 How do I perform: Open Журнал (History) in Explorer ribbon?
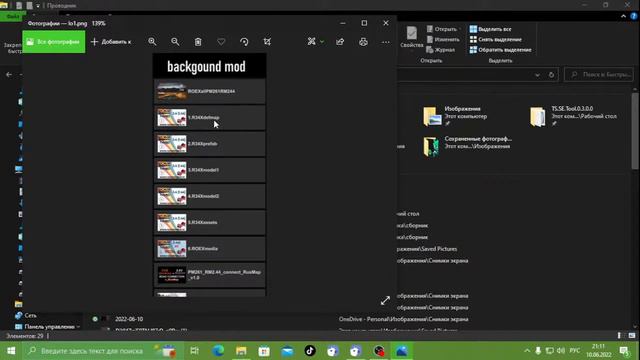point(440,49)
